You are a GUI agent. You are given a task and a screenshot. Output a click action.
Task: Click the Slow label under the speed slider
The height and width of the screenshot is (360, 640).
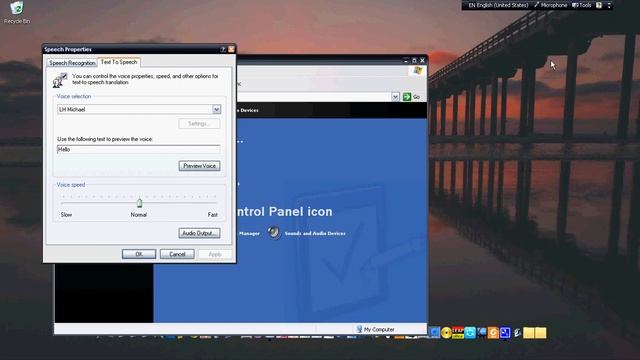(66, 215)
